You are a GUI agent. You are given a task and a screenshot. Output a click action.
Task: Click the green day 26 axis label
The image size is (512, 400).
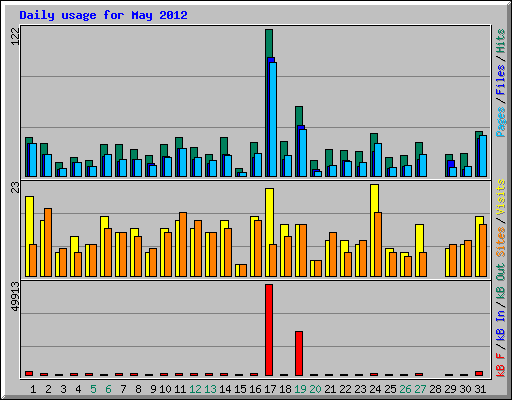405,389
